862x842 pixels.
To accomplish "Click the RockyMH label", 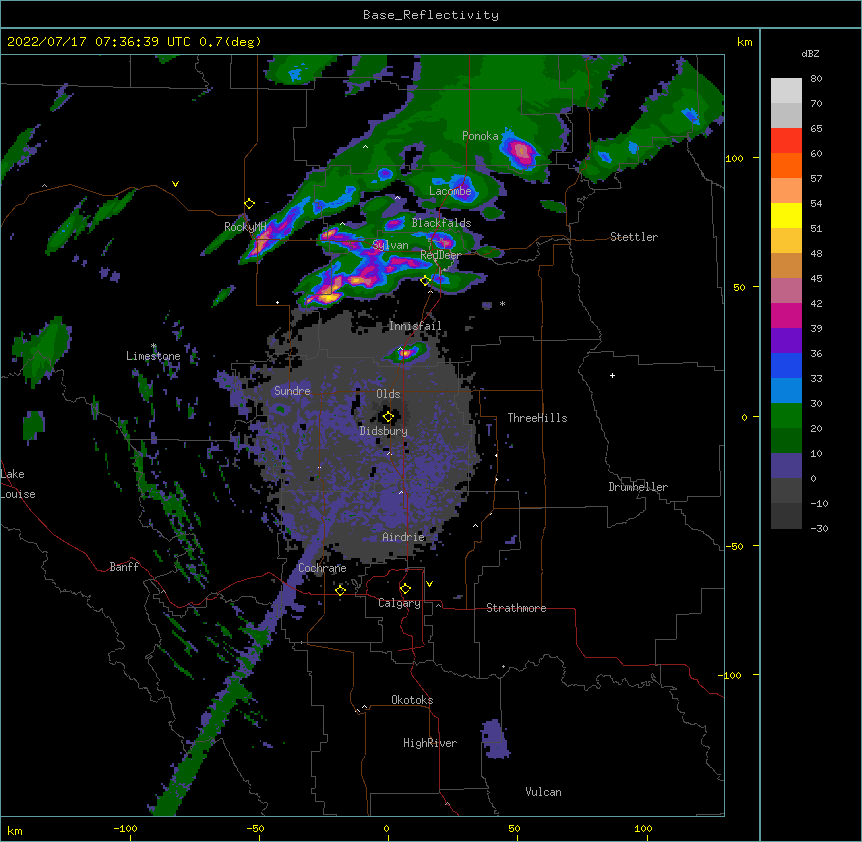I will click(x=245, y=226).
